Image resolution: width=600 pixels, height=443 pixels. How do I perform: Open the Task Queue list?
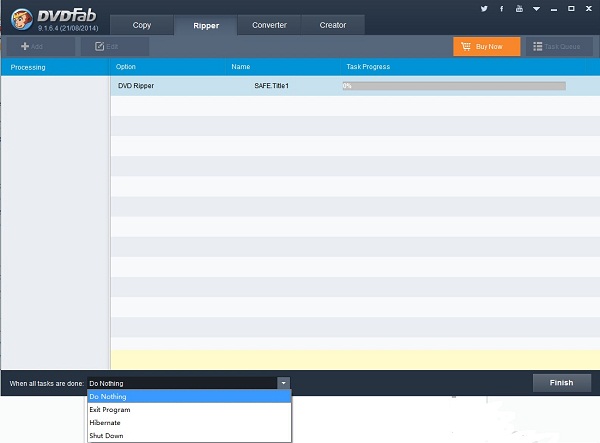click(559, 47)
